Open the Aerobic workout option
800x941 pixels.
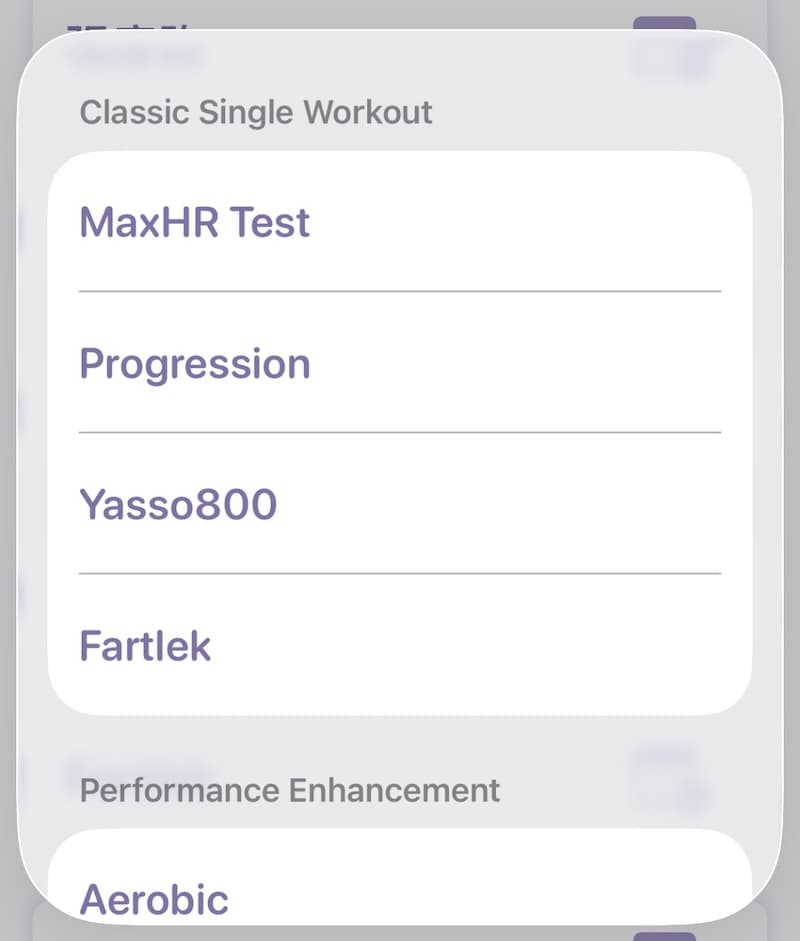click(x=154, y=898)
